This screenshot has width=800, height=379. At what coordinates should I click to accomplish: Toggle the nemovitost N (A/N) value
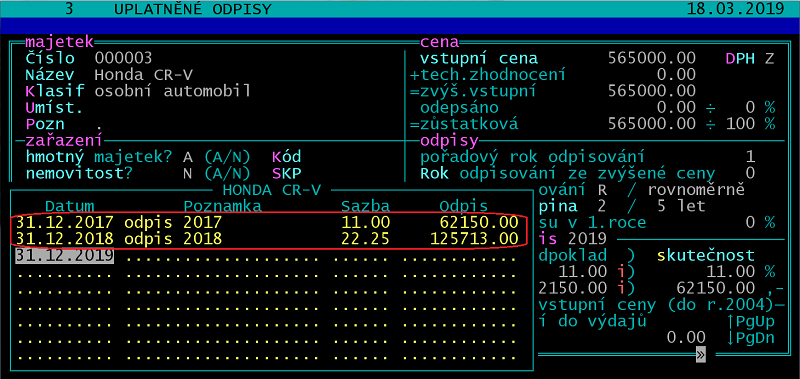[x=188, y=173]
